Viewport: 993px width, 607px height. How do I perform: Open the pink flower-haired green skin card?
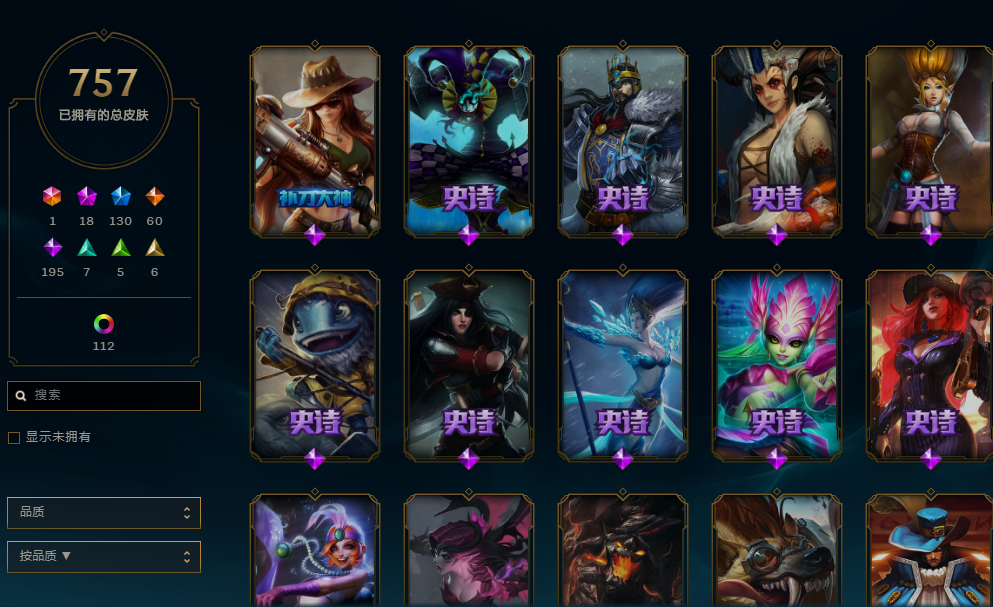coord(776,366)
